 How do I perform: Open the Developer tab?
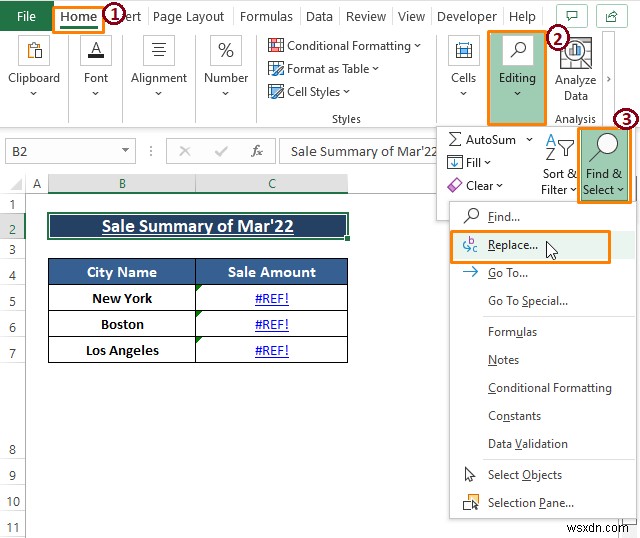click(x=467, y=16)
